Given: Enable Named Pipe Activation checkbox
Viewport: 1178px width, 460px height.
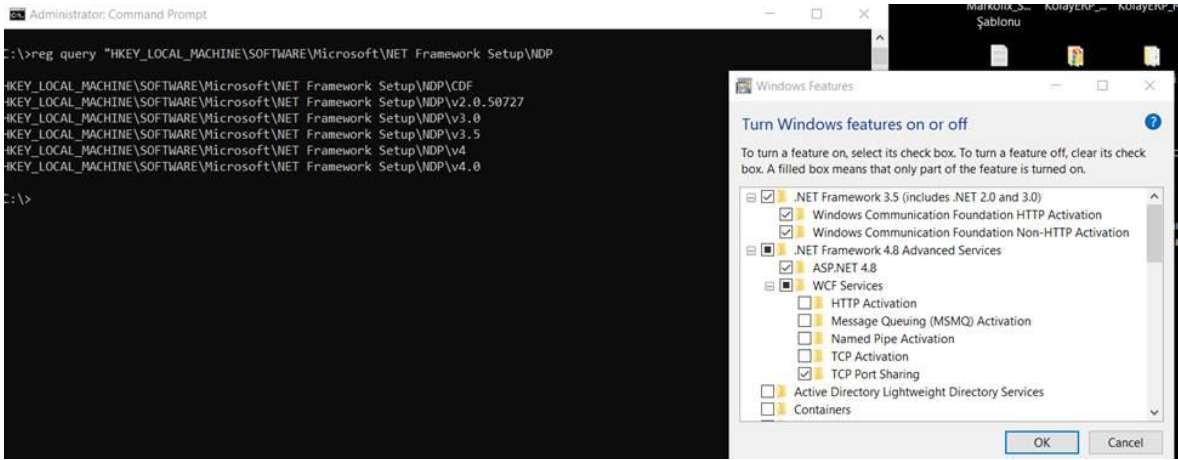Looking at the screenshot, I should point(805,339).
